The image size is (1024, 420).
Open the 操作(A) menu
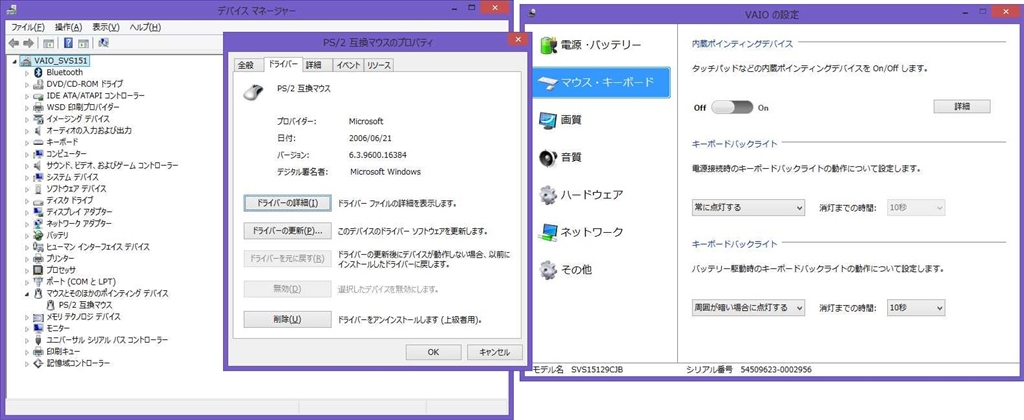[69, 27]
